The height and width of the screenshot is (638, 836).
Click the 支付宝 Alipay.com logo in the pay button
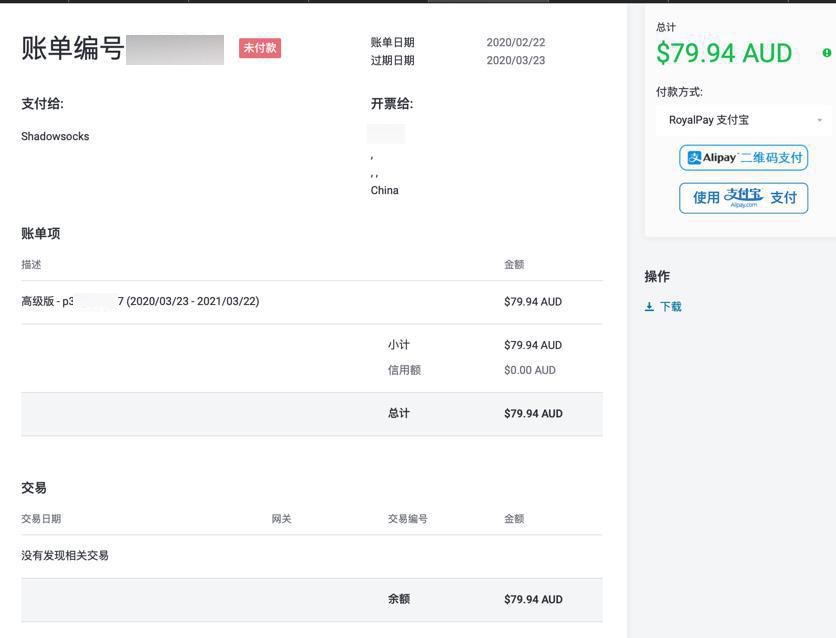click(743, 197)
